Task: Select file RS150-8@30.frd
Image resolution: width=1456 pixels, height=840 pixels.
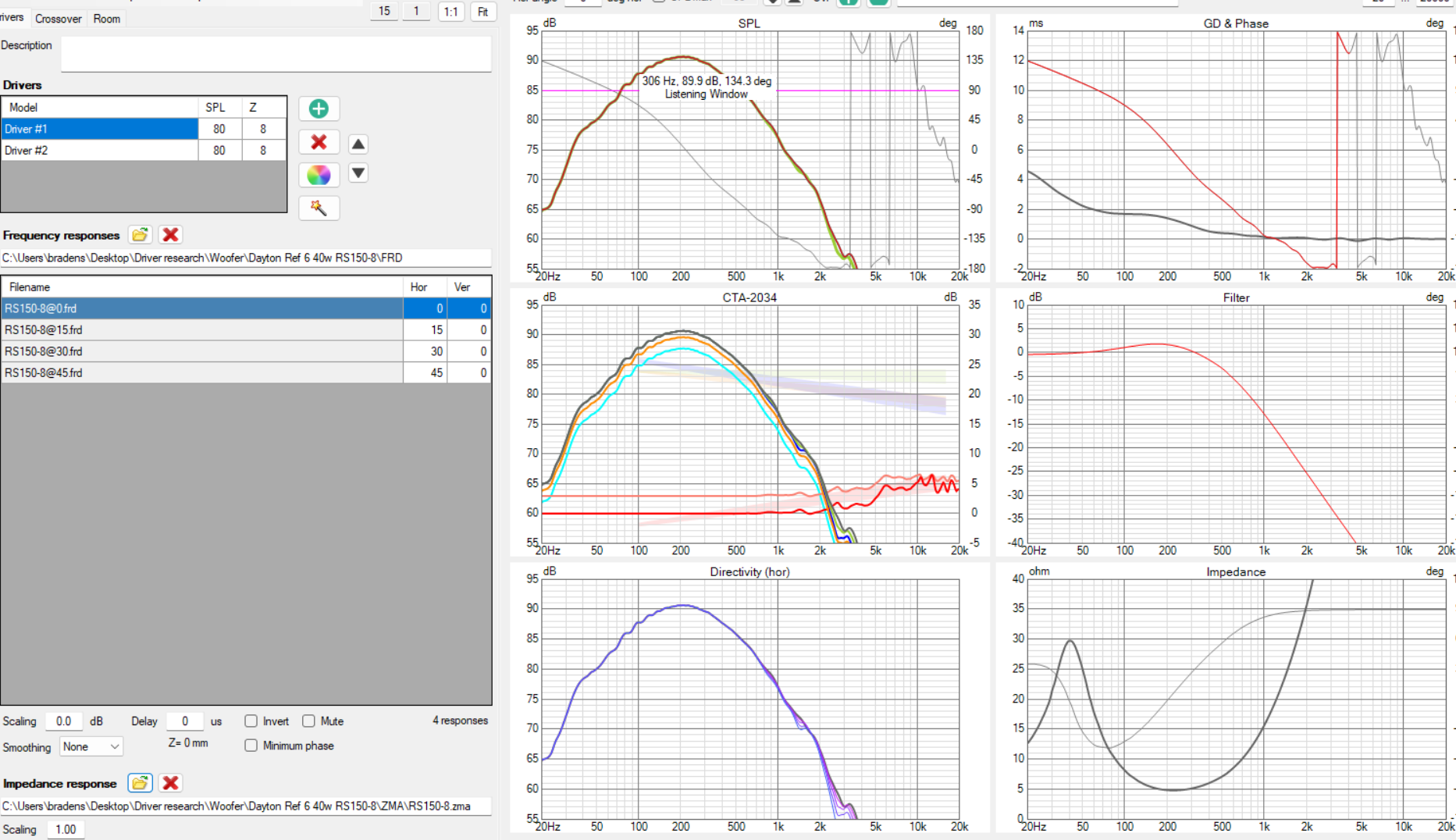Action: click(202, 351)
